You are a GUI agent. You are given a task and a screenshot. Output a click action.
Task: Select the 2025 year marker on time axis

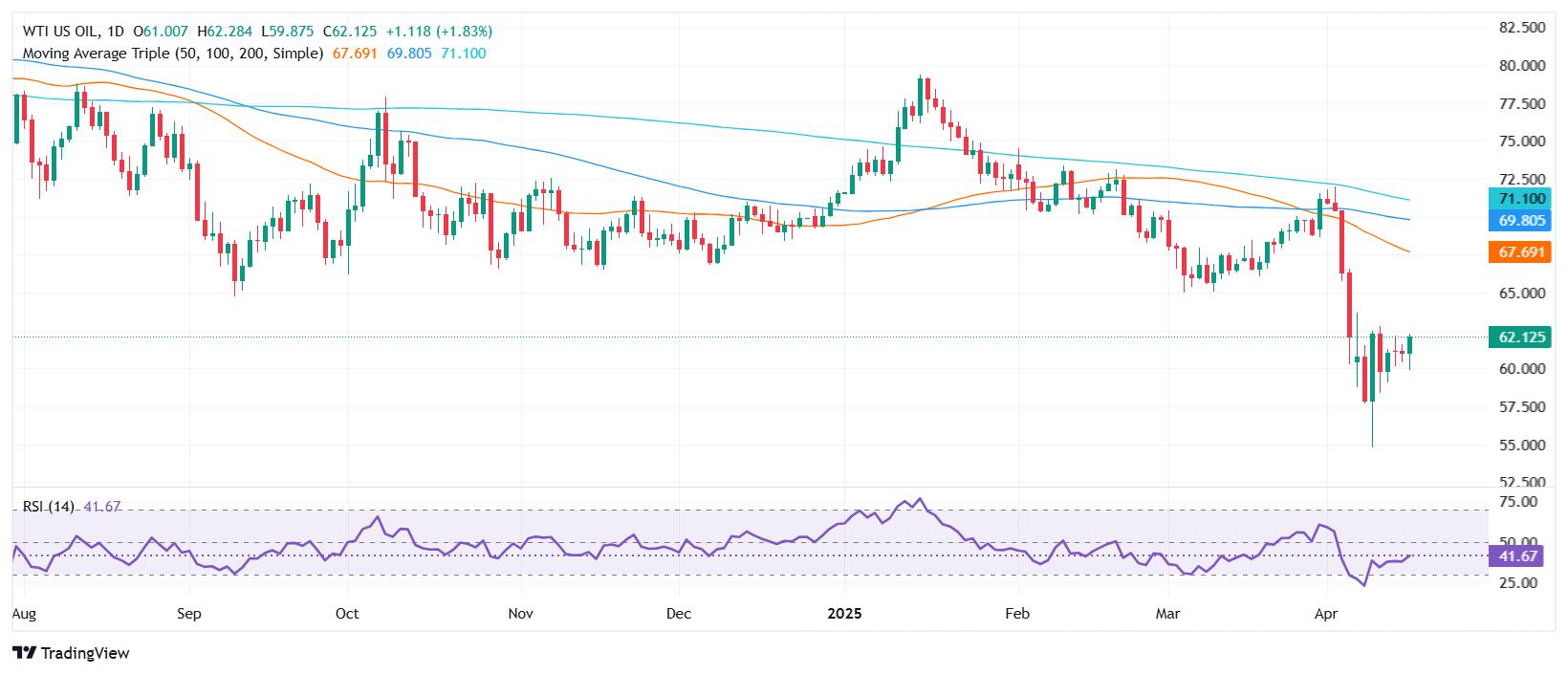(x=846, y=613)
